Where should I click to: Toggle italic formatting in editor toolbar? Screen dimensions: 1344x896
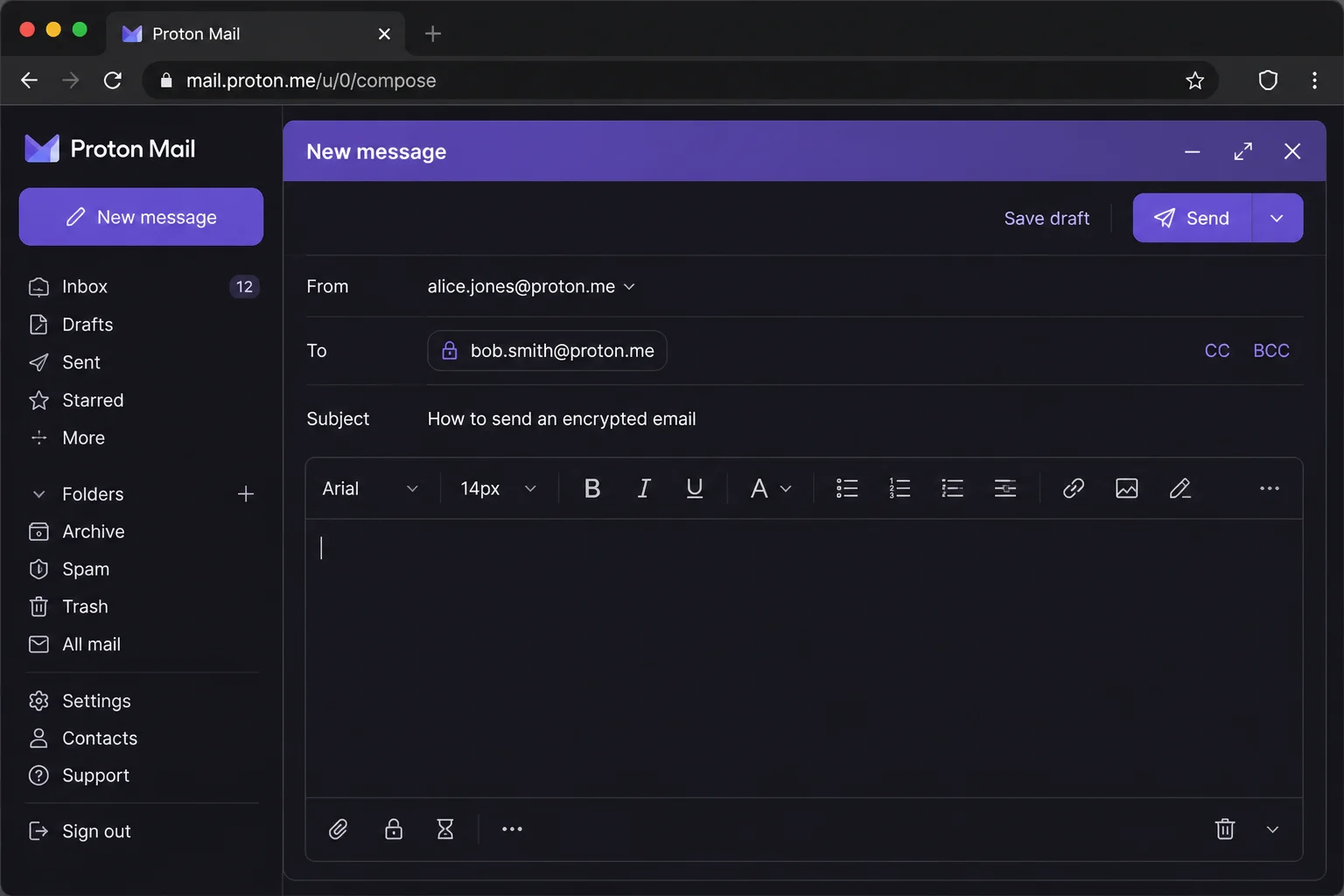[x=644, y=488]
